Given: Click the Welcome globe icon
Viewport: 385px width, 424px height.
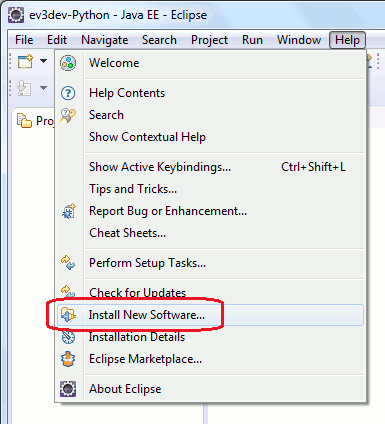Looking at the screenshot, I should (x=68, y=63).
